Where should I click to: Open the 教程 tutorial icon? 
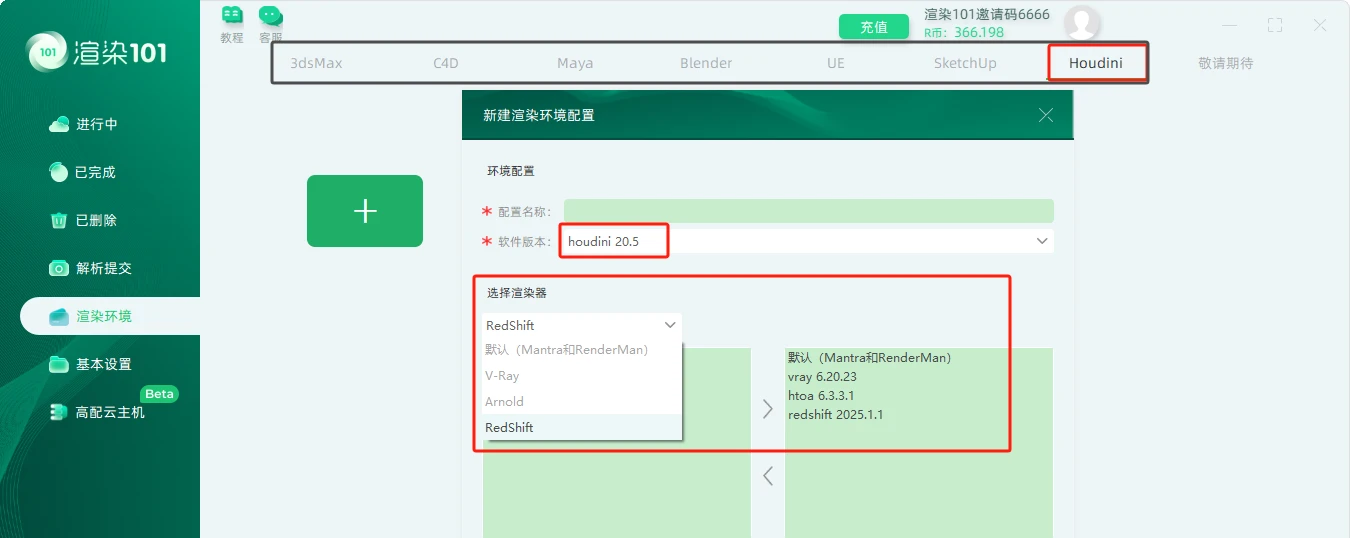click(232, 24)
